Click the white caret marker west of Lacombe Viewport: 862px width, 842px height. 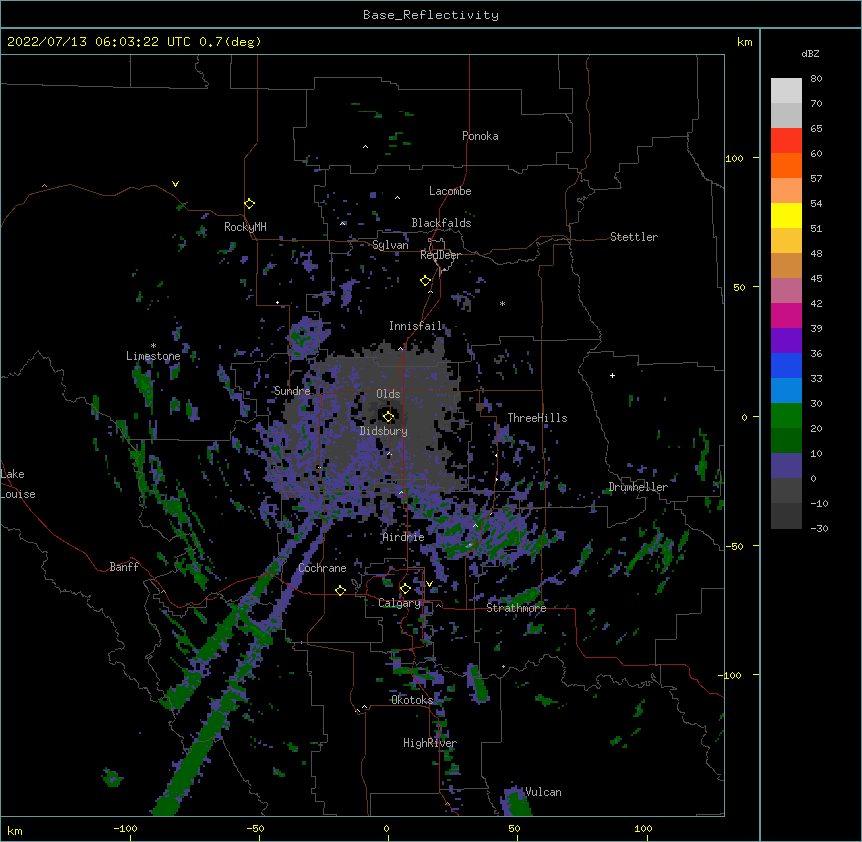[x=397, y=198]
